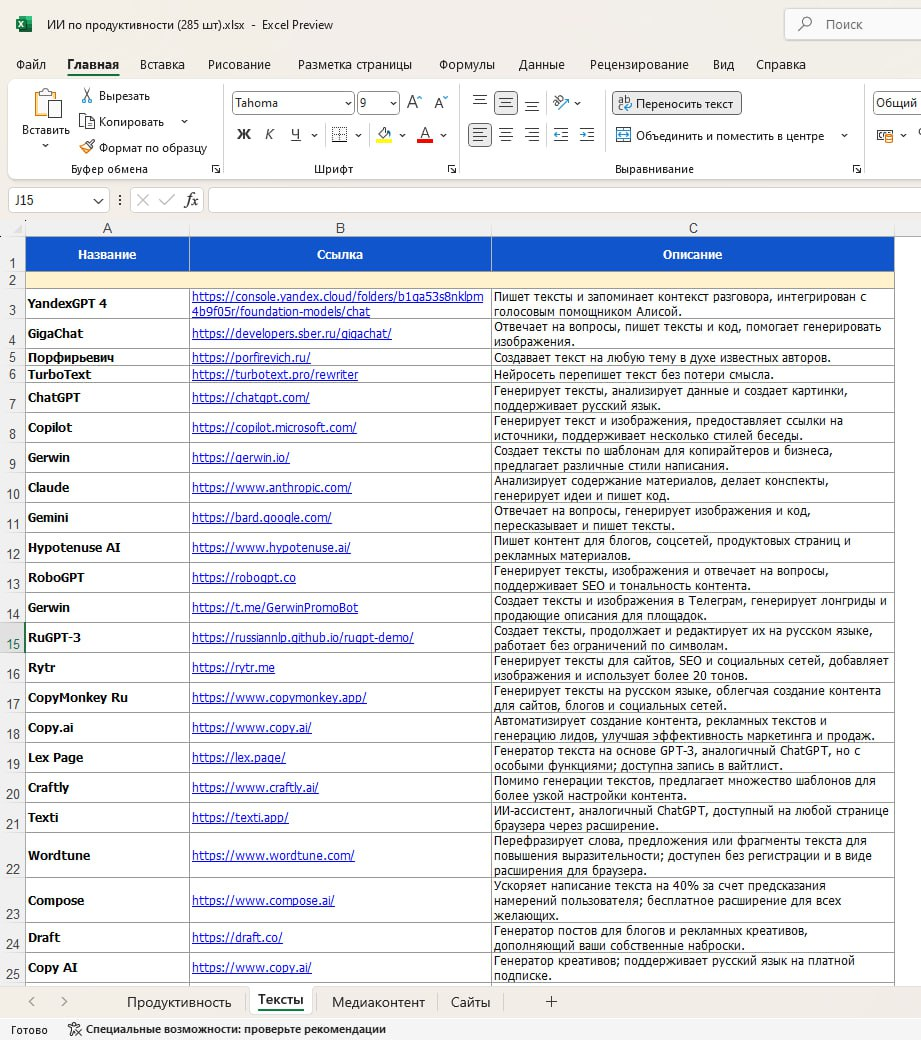Screen dimensions: 921x1040
Task: Open orientation dropdown arrow
Action: pos(578,103)
